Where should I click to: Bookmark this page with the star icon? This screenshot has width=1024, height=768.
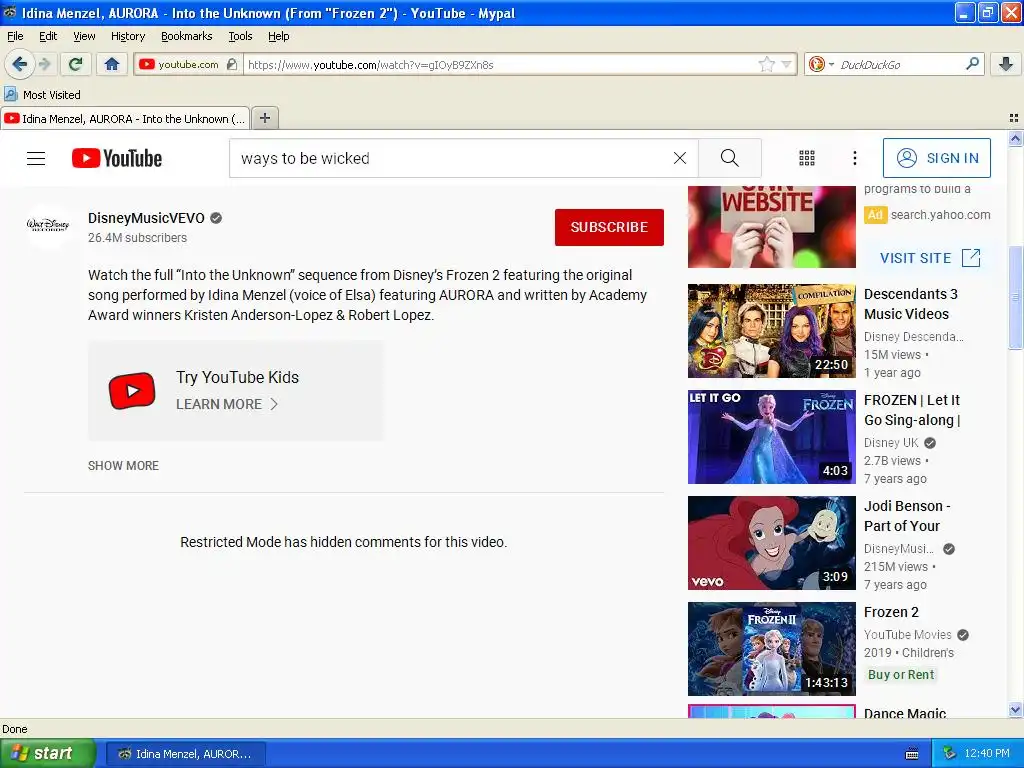(x=767, y=64)
